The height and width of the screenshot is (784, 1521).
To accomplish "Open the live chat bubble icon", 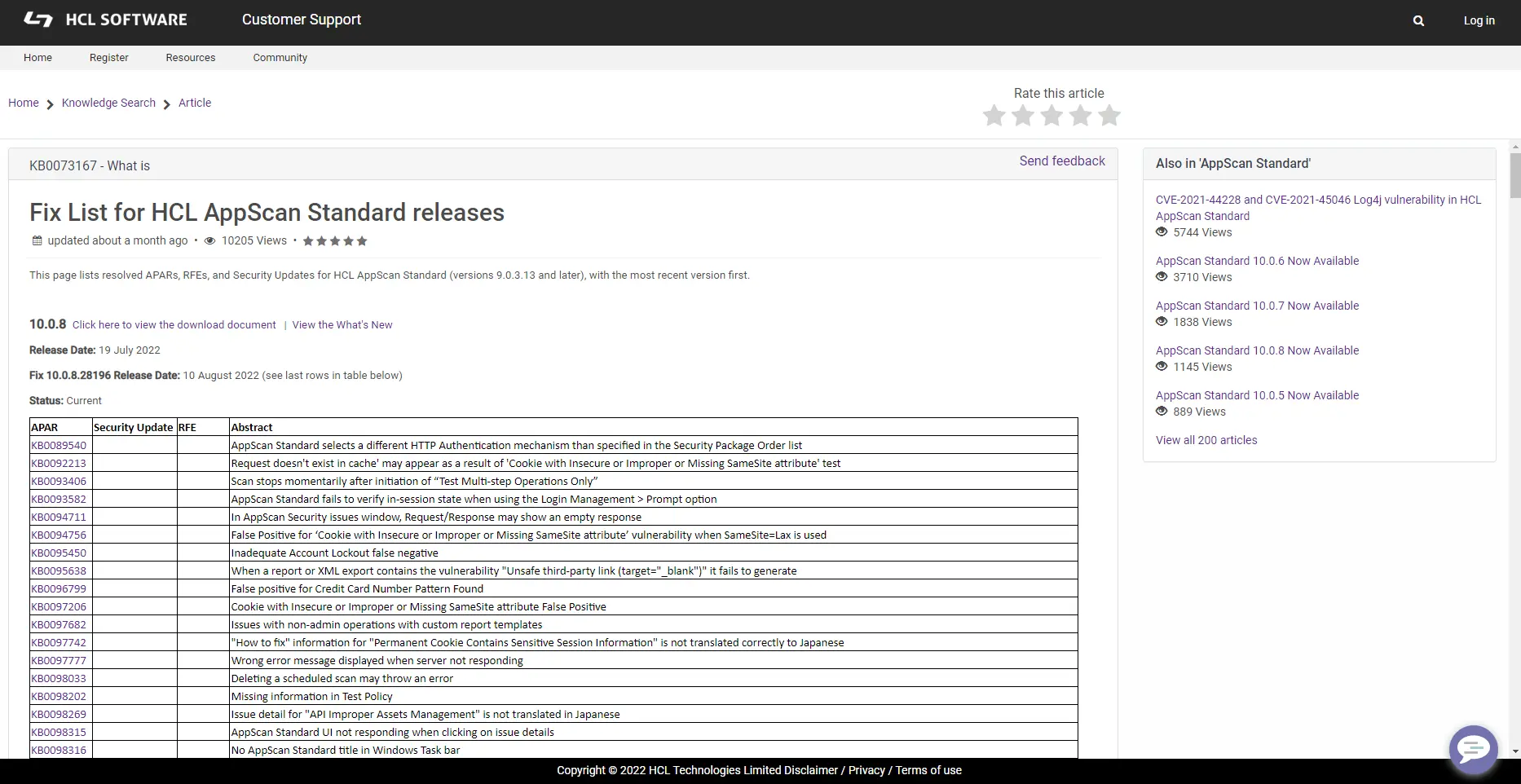I will click(x=1473, y=749).
